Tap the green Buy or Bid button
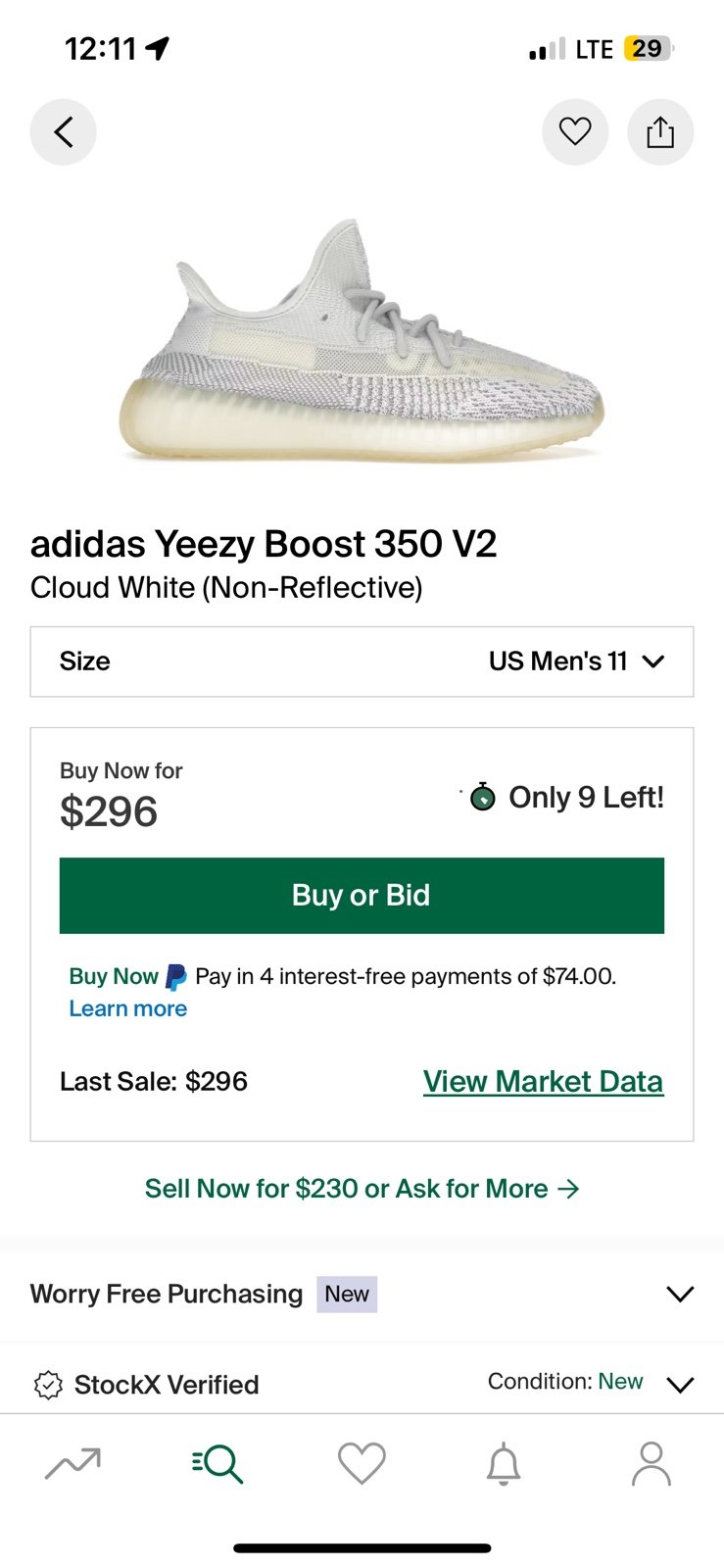This screenshot has height=1568, width=724. [362, 895]
